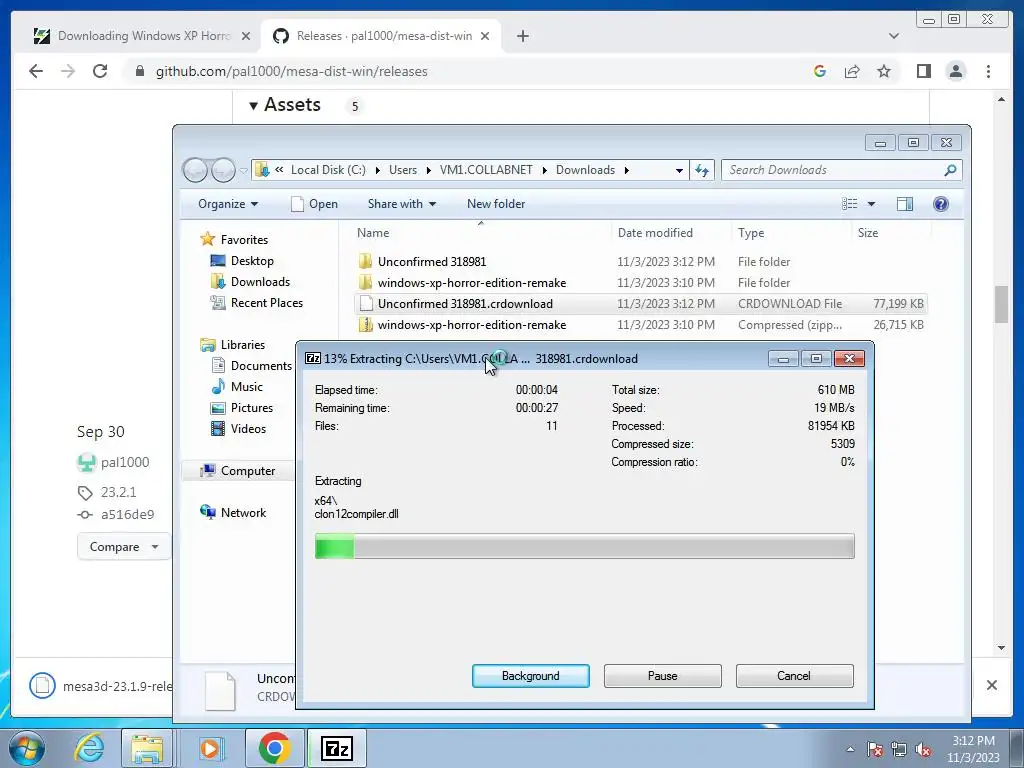Open the change view options dropdown
The height and width of the screenshot is (768, 1024).
[x=871, y=204]
